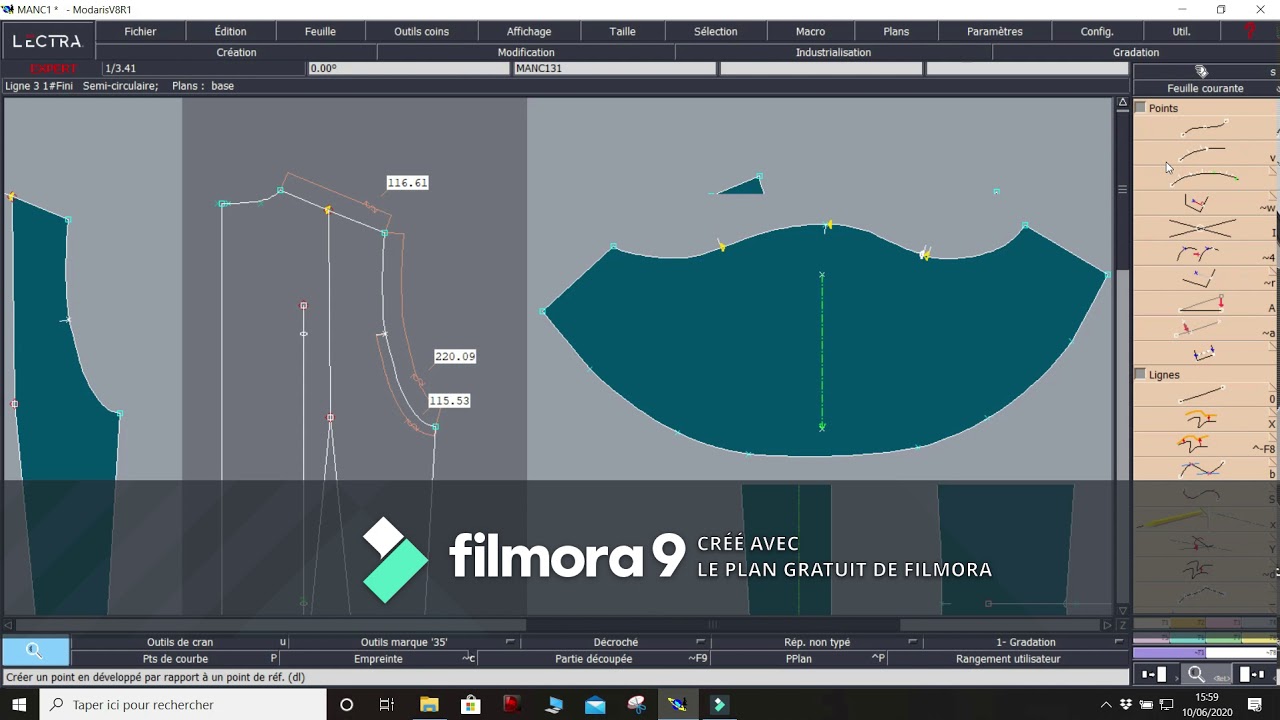The width and height of the screenshot is (1280, 720).
Task: Open the Paramètres menu
Action: (995, 32)
